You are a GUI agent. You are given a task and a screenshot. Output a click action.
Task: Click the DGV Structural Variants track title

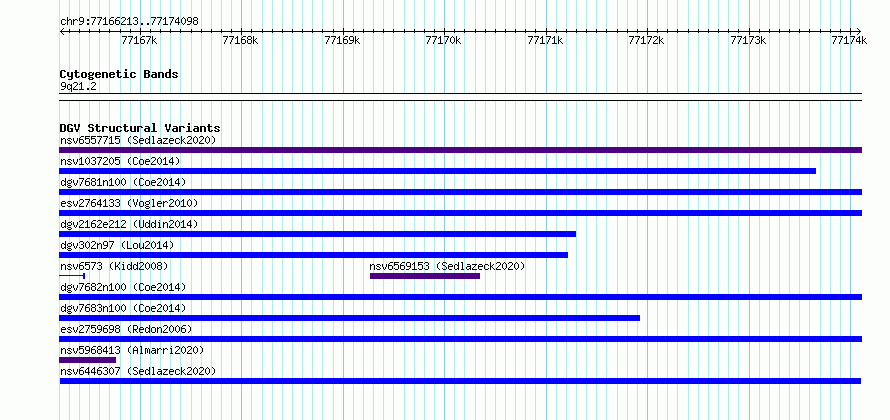click(x=140, y=128)
